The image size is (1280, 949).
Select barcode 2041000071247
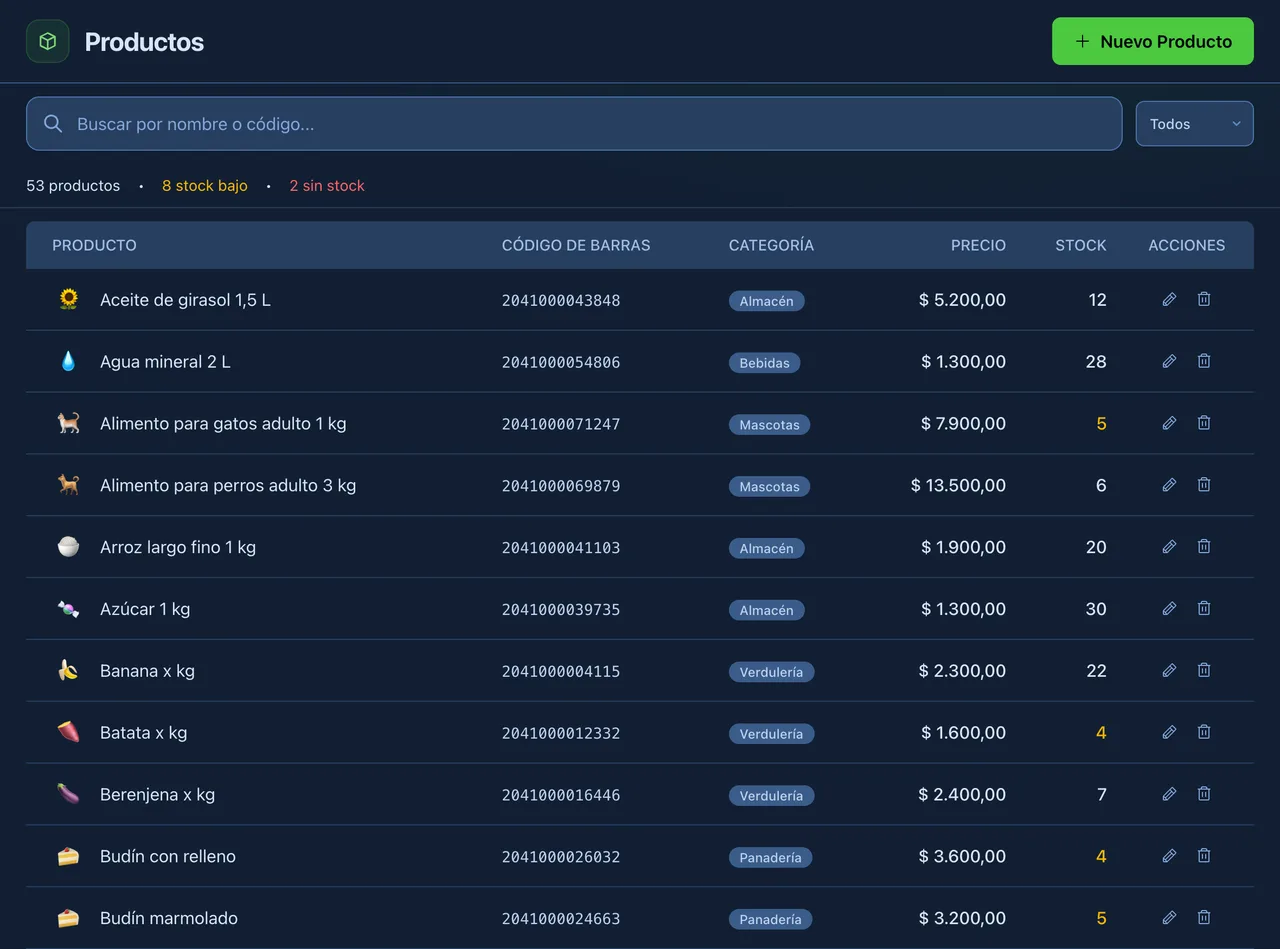[561, 424]
